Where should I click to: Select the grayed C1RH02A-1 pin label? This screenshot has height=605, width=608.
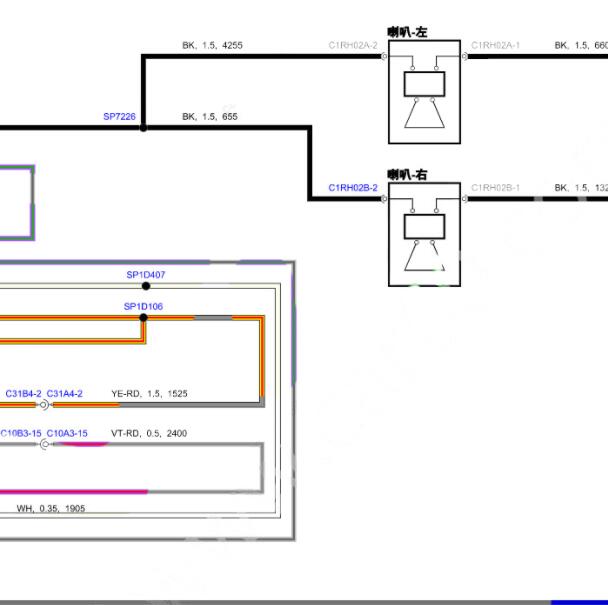click(x=495, y=45)
